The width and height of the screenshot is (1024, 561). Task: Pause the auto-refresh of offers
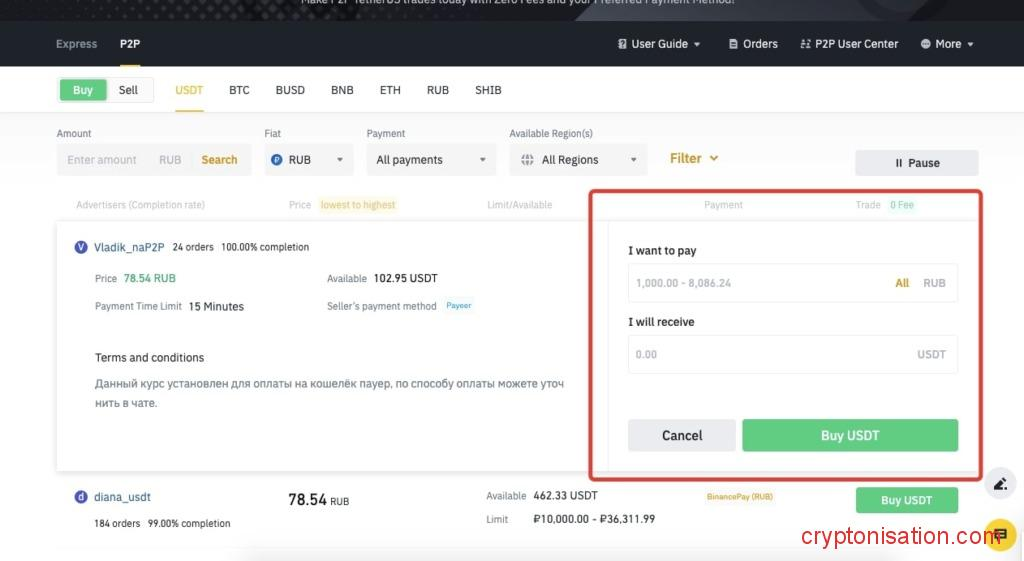[916, 163]
